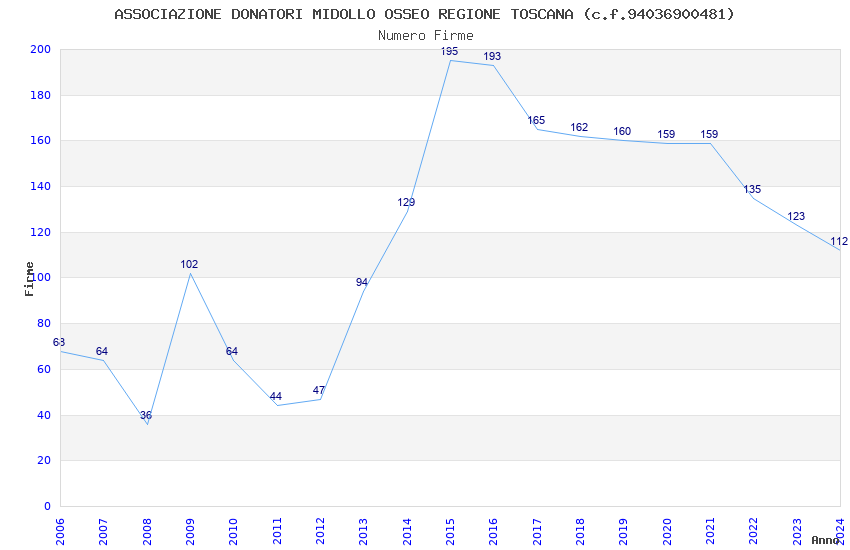
Task: Select the 112 data label
Action: [x=839, y=241]
